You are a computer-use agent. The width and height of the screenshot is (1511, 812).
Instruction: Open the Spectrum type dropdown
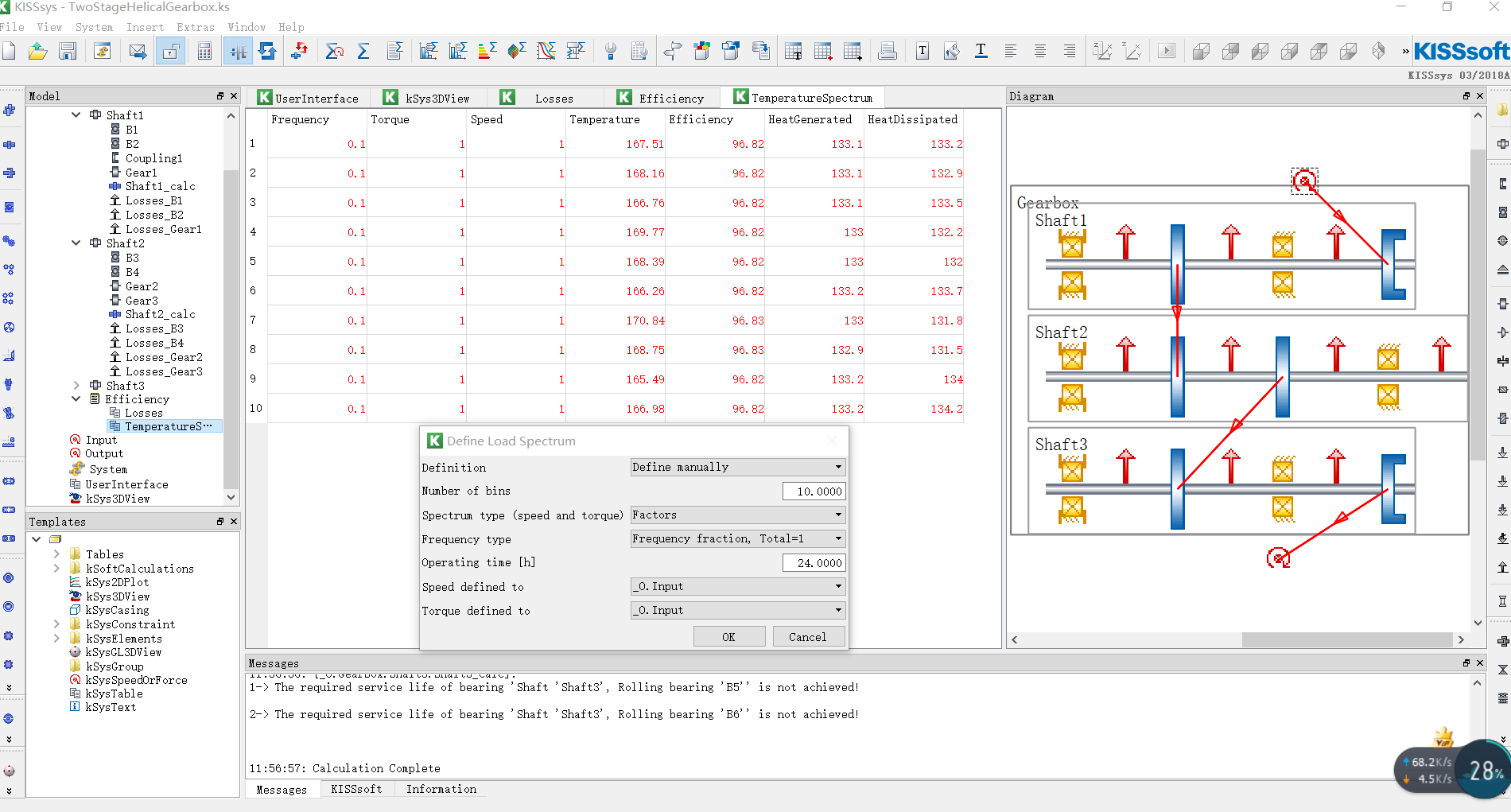coord(737,515)
